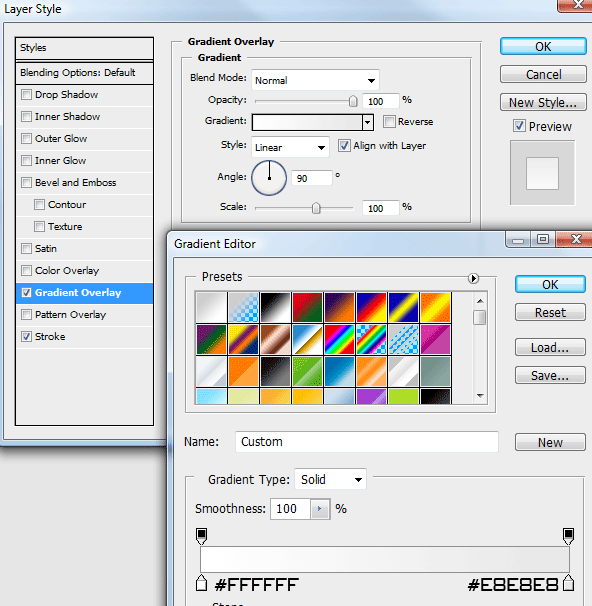Toggle the Preview checkbox
The image size is (592, 606).
pyautogui.click(x=519, y=126)
